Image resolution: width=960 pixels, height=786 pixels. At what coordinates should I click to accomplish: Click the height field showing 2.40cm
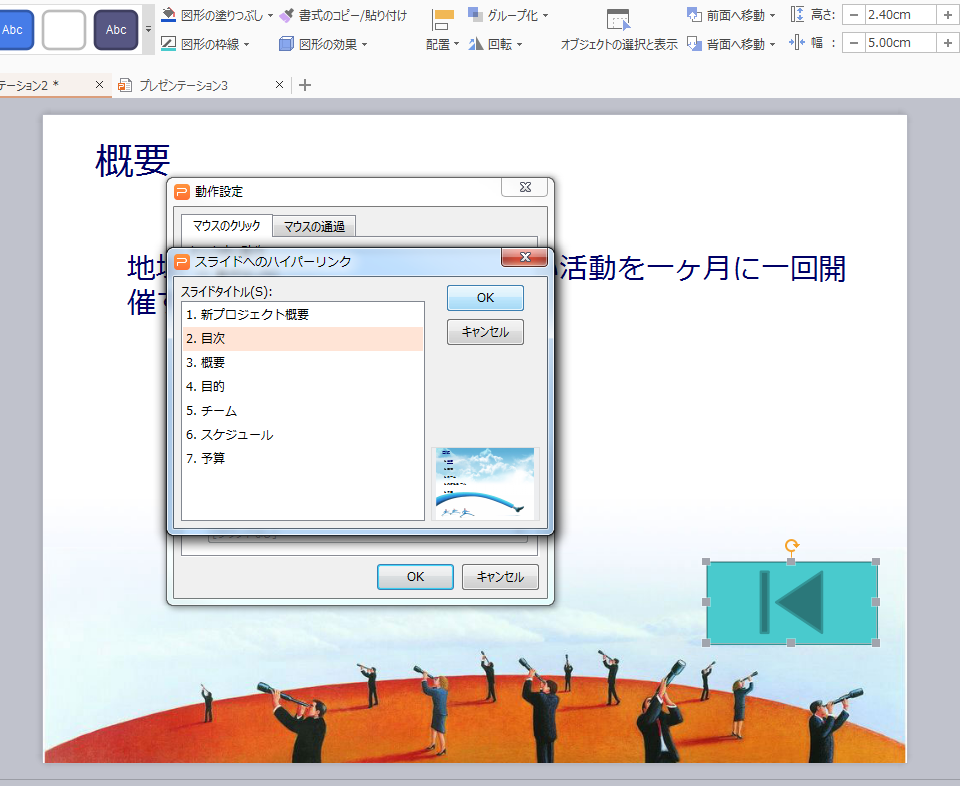pyautogui.click(x=901, y=15)
